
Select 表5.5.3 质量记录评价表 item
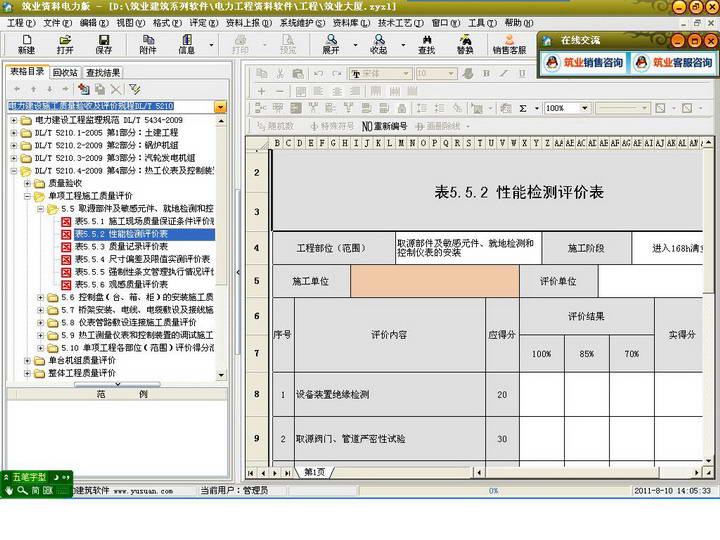121,247
